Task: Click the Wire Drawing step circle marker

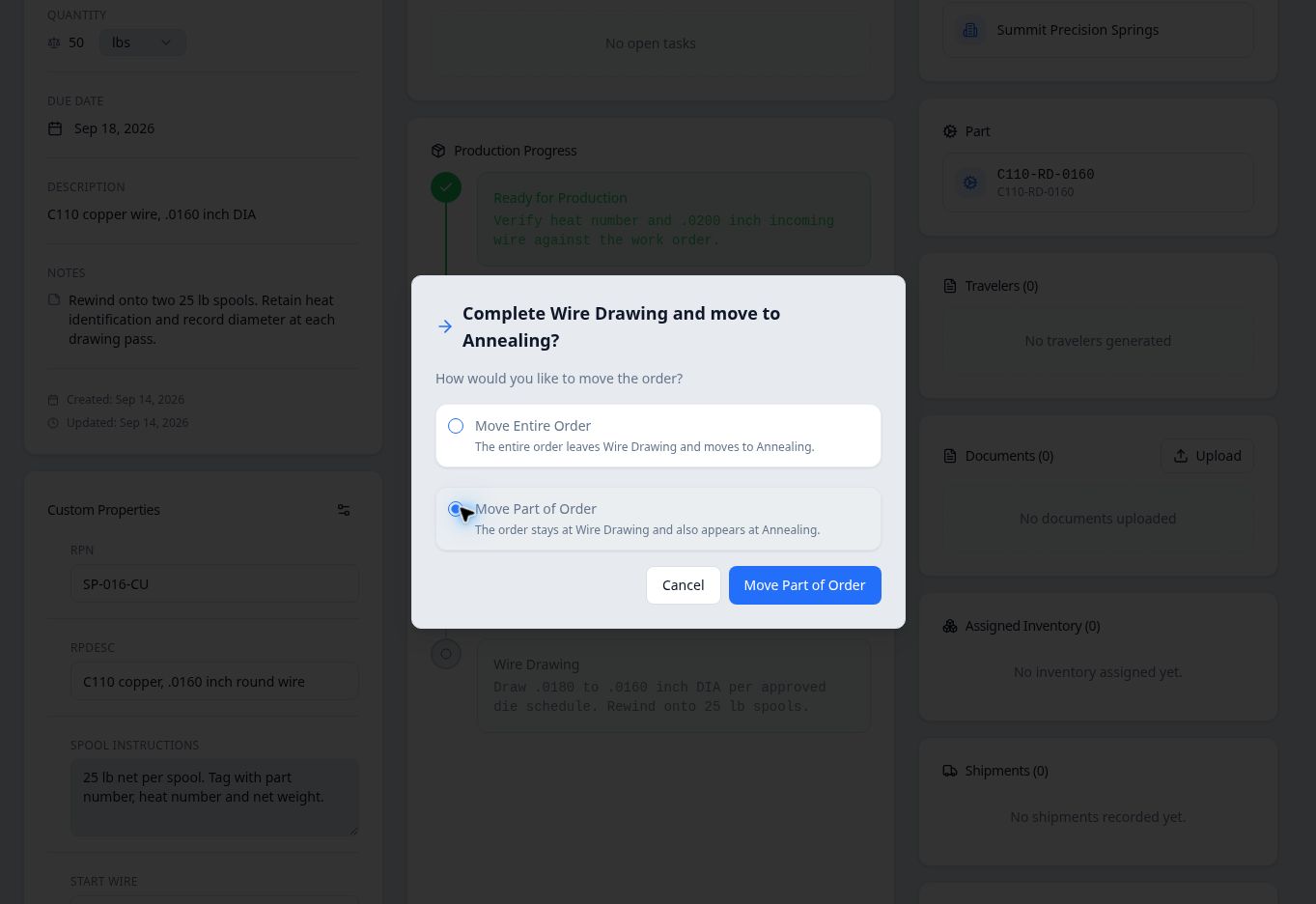Action: click(x=446, y=654)
